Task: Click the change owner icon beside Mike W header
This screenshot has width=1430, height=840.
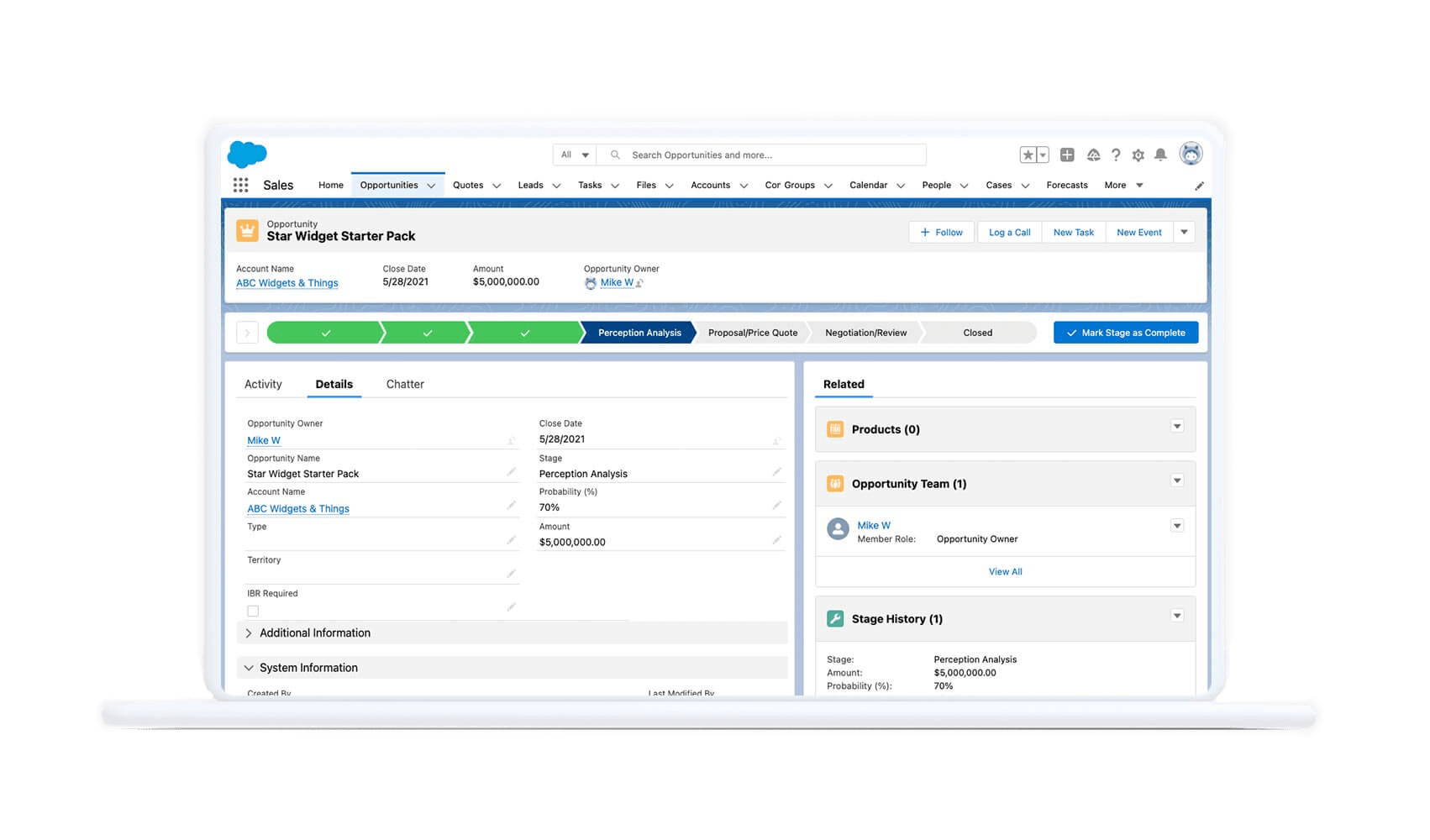Action: (x=639, y=283)
